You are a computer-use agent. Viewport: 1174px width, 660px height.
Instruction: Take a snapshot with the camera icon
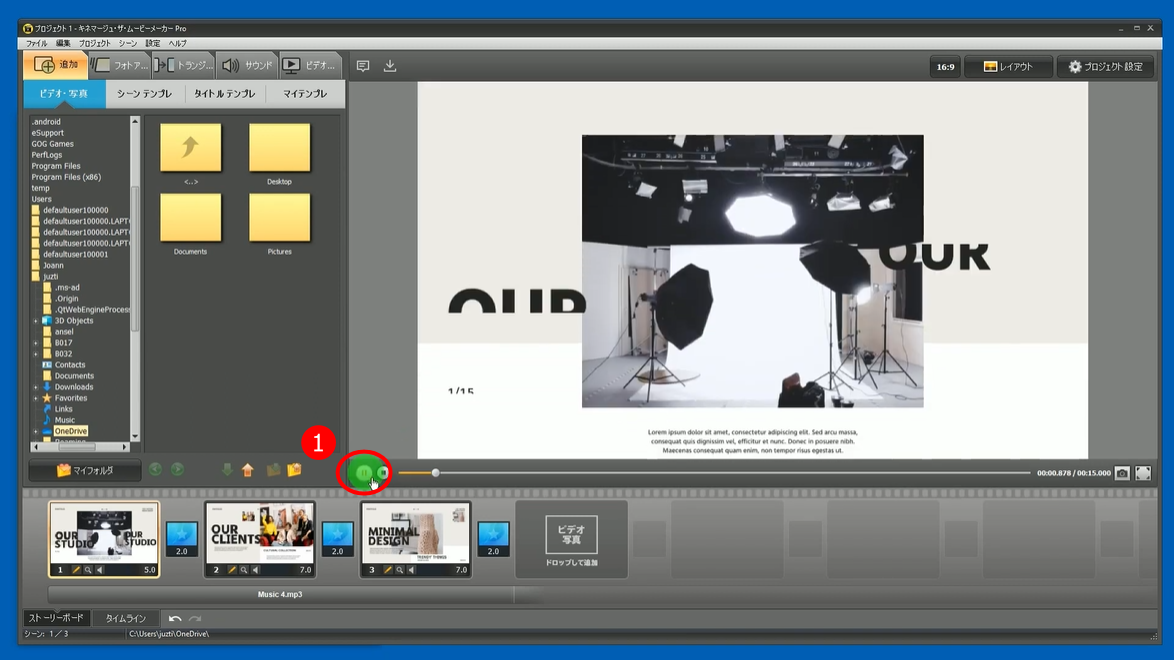[x=1122, y=473]
